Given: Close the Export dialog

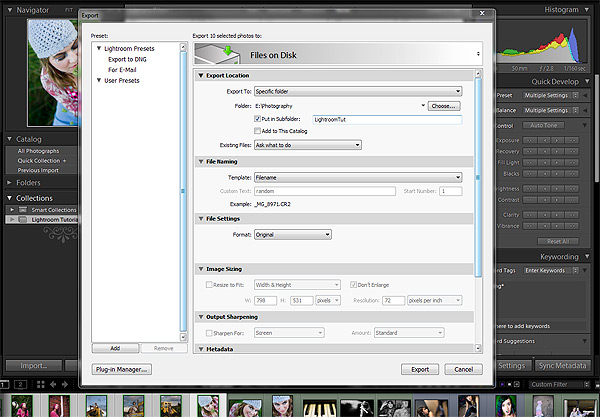Looking at the screenshot, I should (x=482, y=13).
